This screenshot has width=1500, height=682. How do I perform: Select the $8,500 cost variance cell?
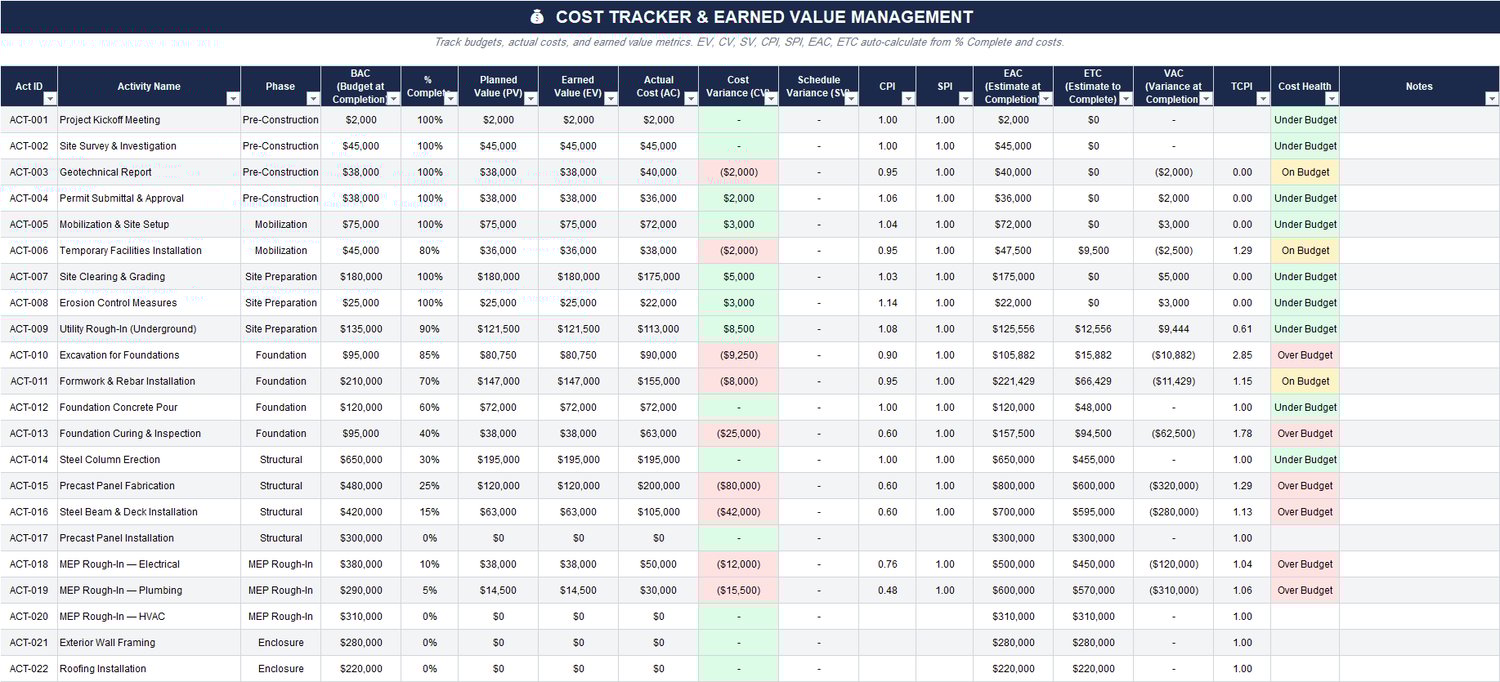pos(738,329)
